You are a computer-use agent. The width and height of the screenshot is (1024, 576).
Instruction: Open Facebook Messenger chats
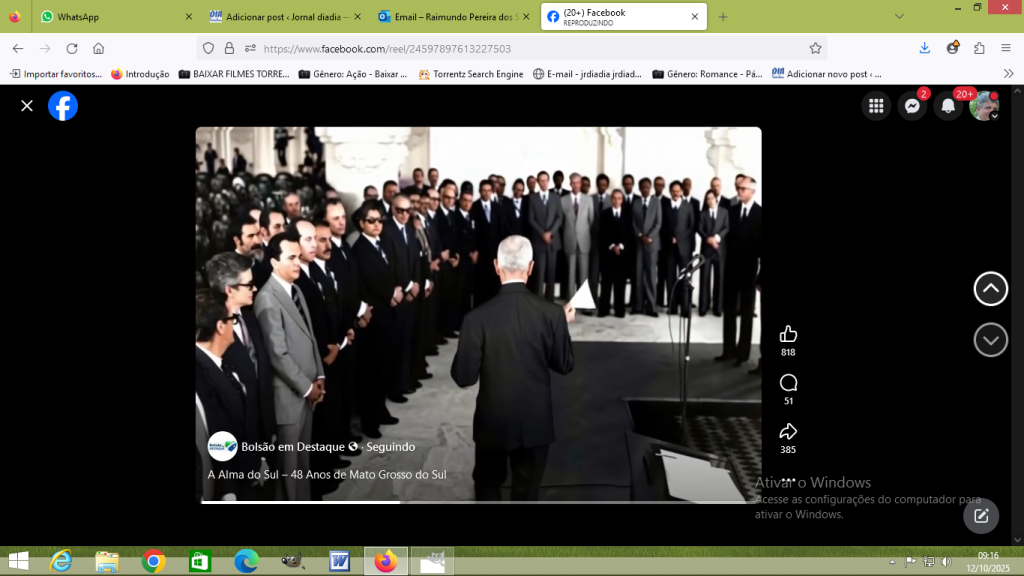[x=912, y=106]
